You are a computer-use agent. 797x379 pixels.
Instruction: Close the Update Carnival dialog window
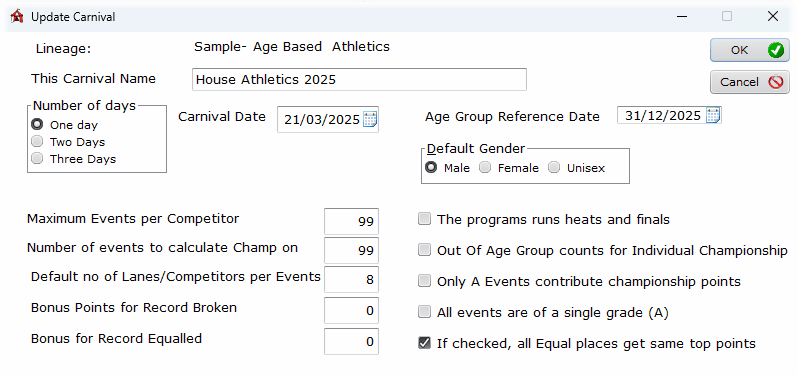773,16
